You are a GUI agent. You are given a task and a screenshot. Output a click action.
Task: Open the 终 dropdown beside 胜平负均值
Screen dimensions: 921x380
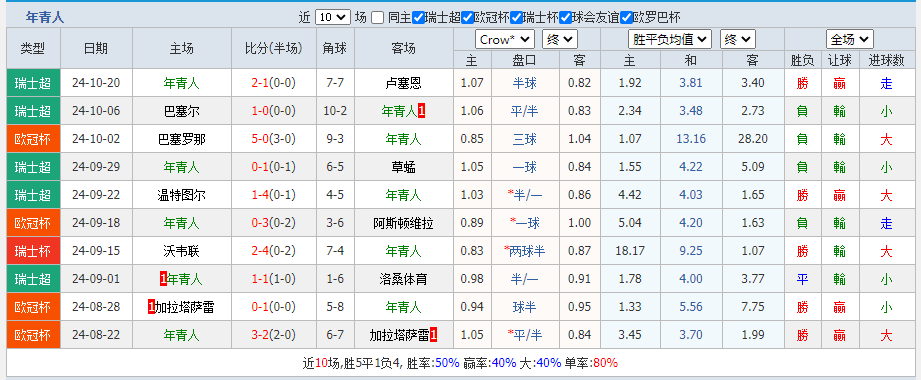(738, 39)
